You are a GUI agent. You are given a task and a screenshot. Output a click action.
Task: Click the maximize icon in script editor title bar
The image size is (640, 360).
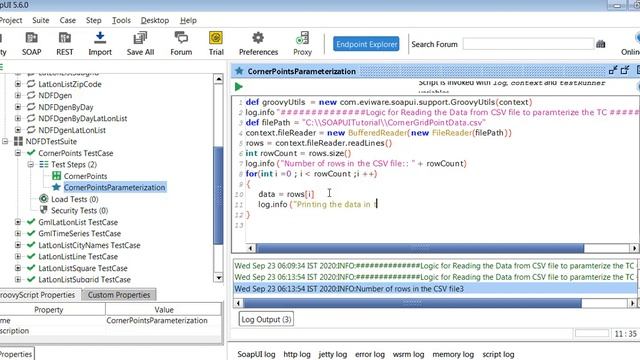click(x=625, y=71)
